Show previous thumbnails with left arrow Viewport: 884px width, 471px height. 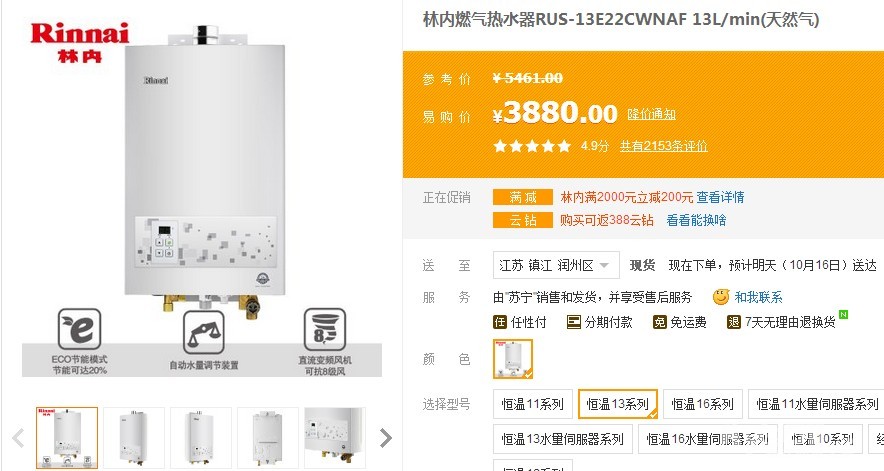[x=18, y=438]
